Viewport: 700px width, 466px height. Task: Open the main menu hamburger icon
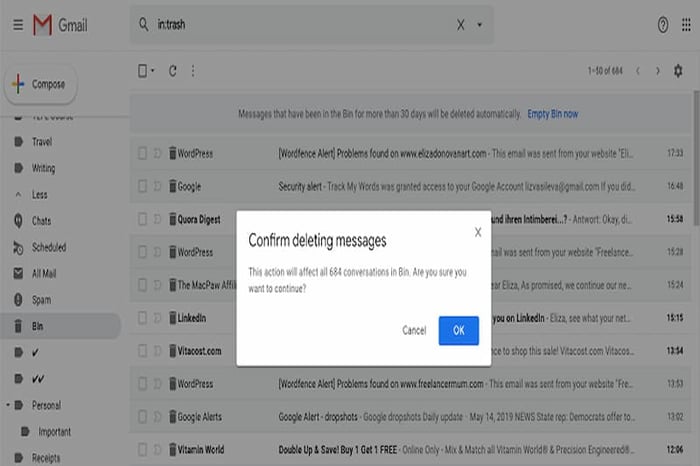coord(18,25)
